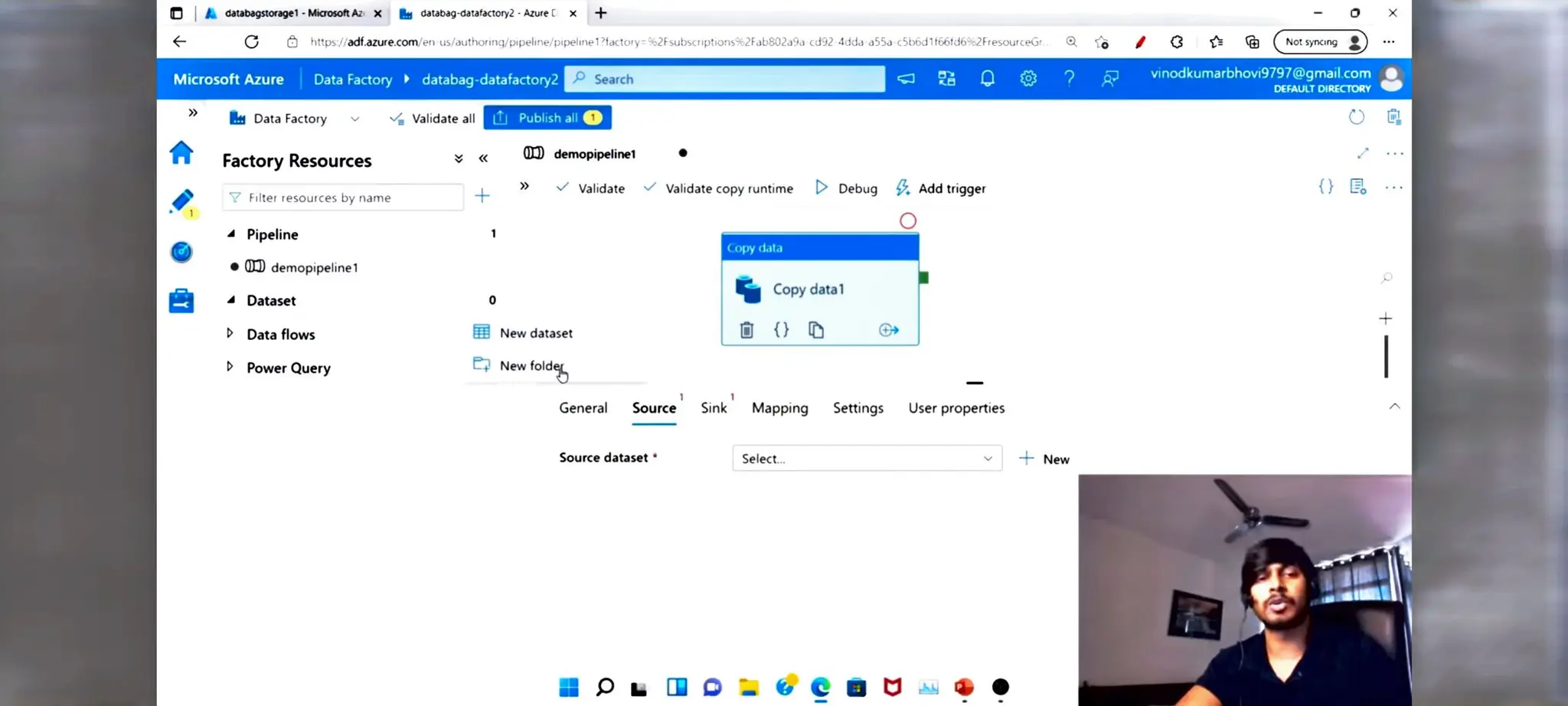1568x706 pixels.
Task: Open File Explorer from taskbar
Action: pyautogui.click(x=749, y=687)
